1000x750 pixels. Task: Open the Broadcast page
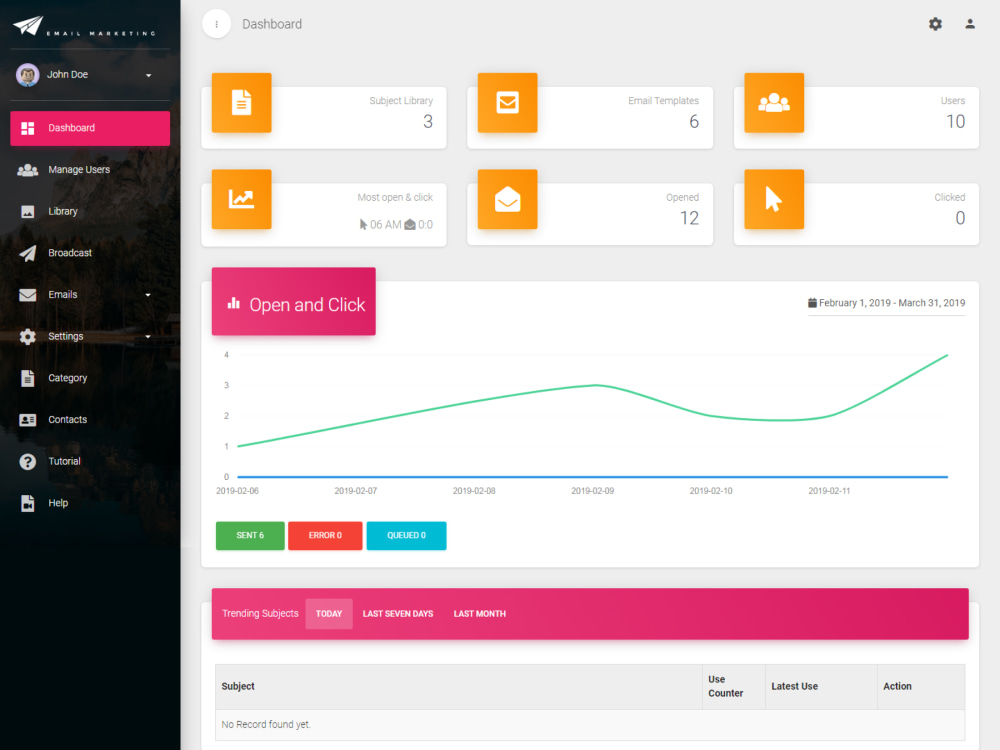point(70,253)
